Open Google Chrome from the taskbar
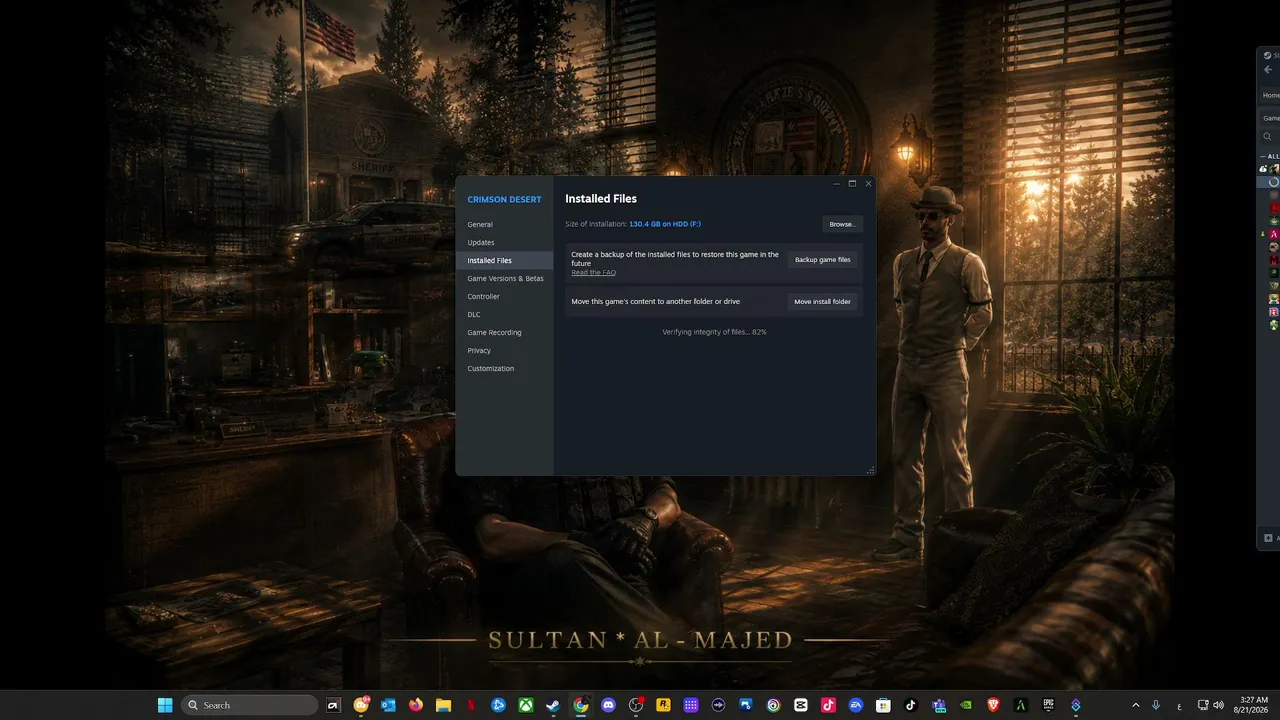This screenshot has height=720, width=1280. [580, 705]
